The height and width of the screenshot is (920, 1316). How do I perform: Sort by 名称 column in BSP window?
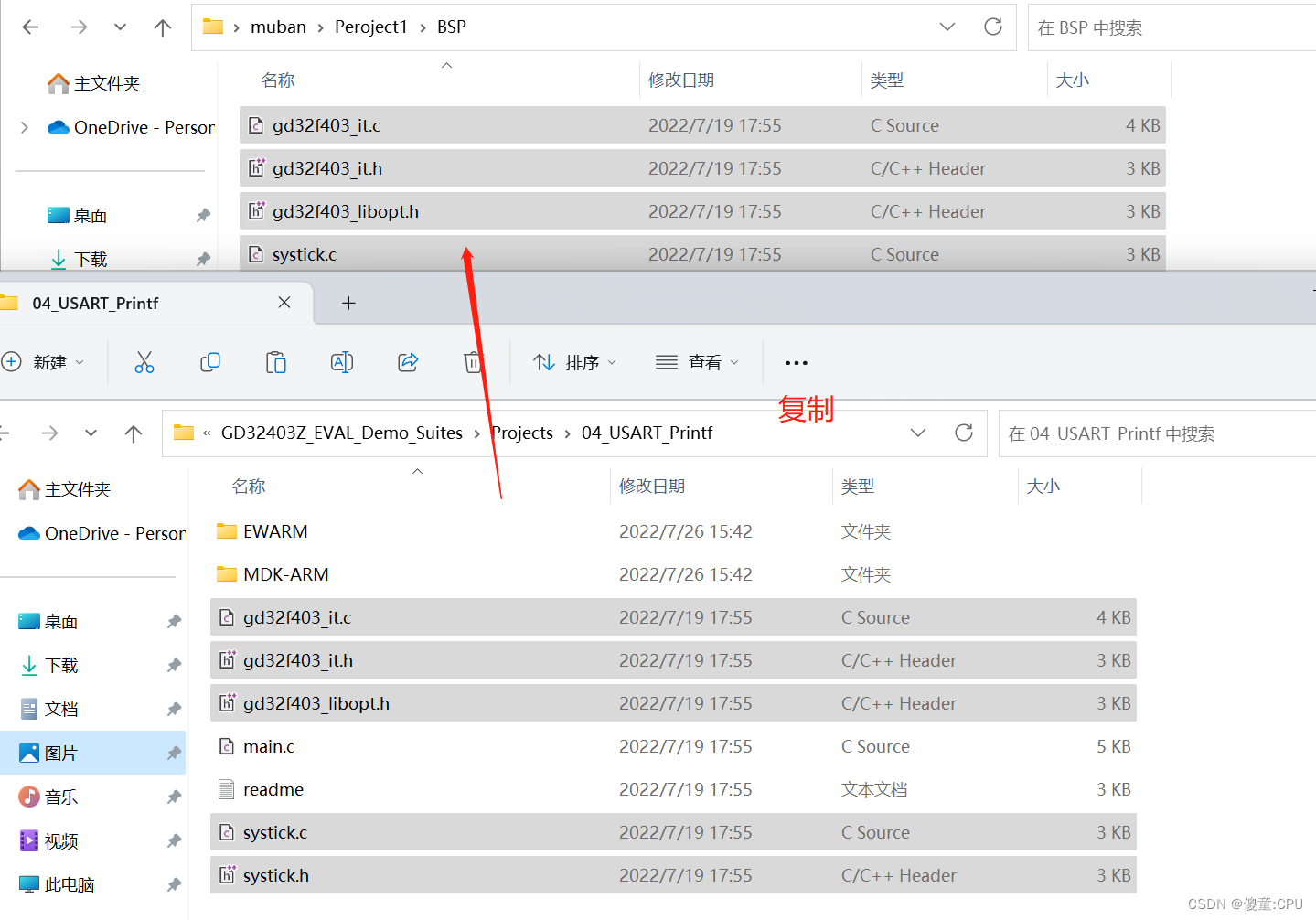(x=278, y=80)
